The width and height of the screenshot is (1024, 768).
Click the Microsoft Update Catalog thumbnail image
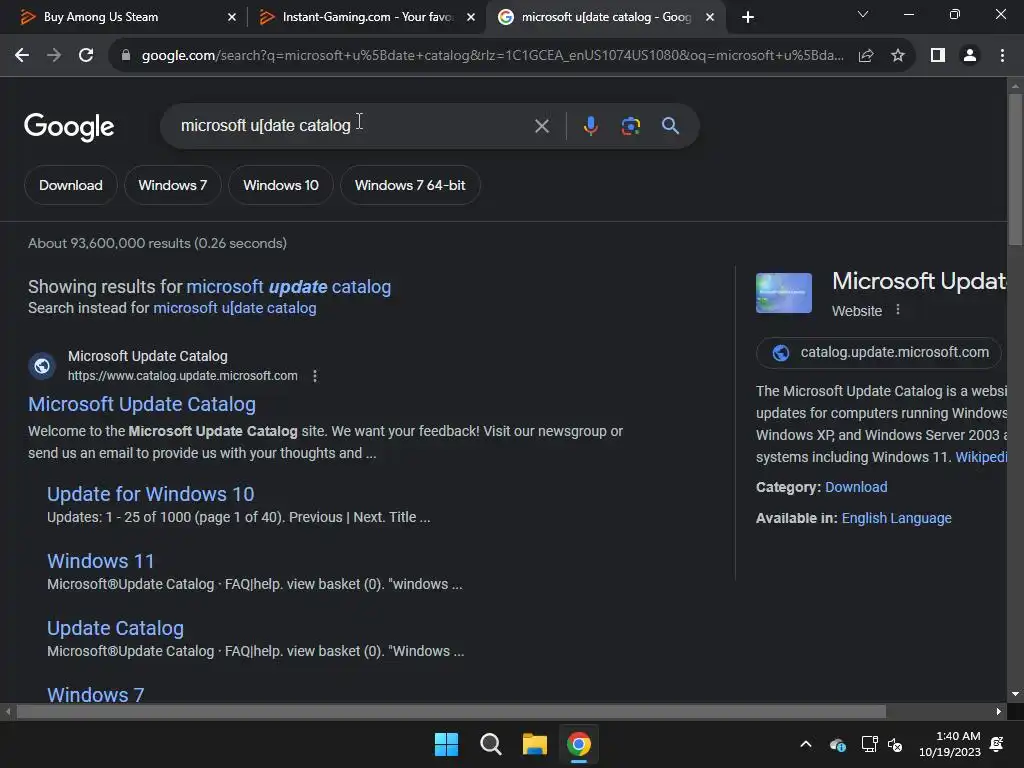point(784,293)
